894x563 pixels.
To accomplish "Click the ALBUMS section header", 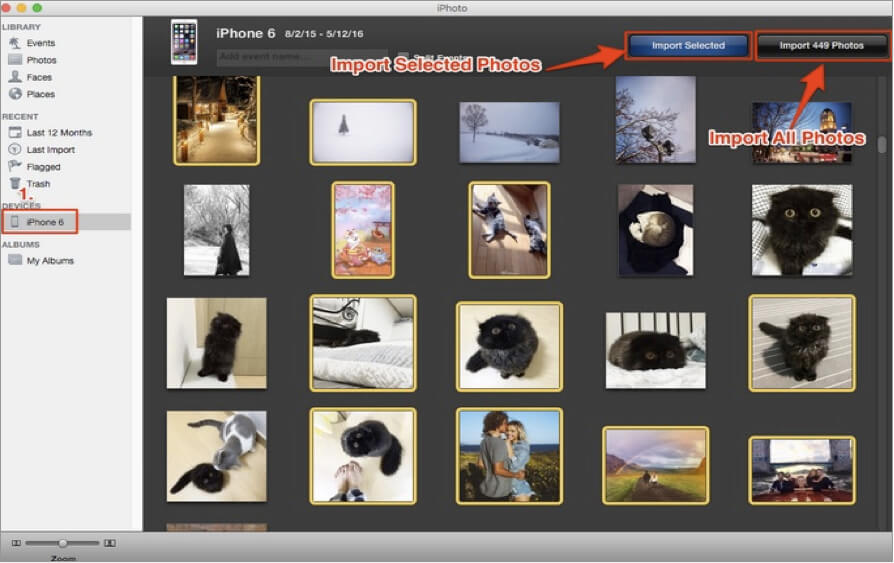I will click(x=21, y=244).
